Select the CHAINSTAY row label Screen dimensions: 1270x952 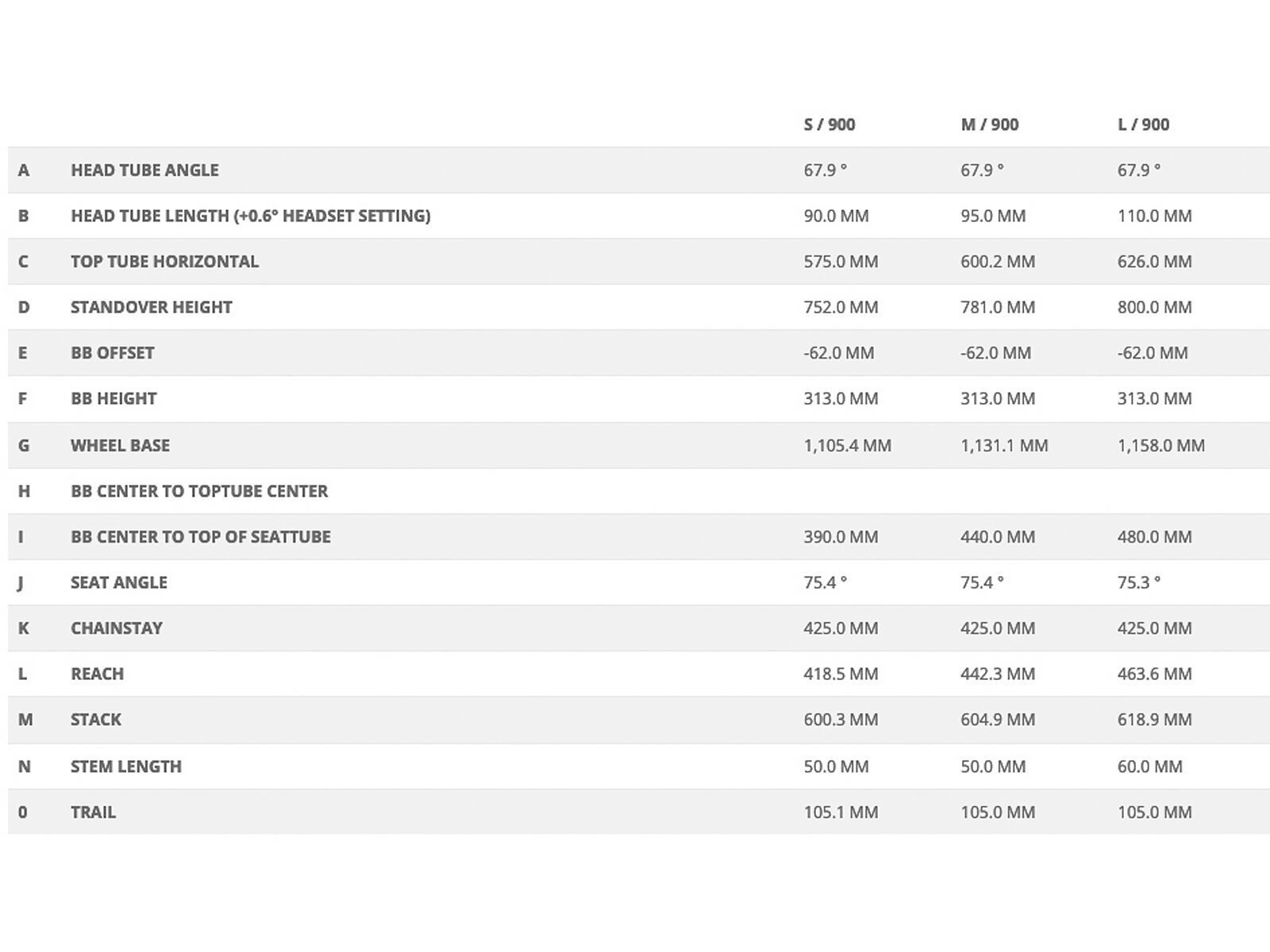[x=116, y=628]
